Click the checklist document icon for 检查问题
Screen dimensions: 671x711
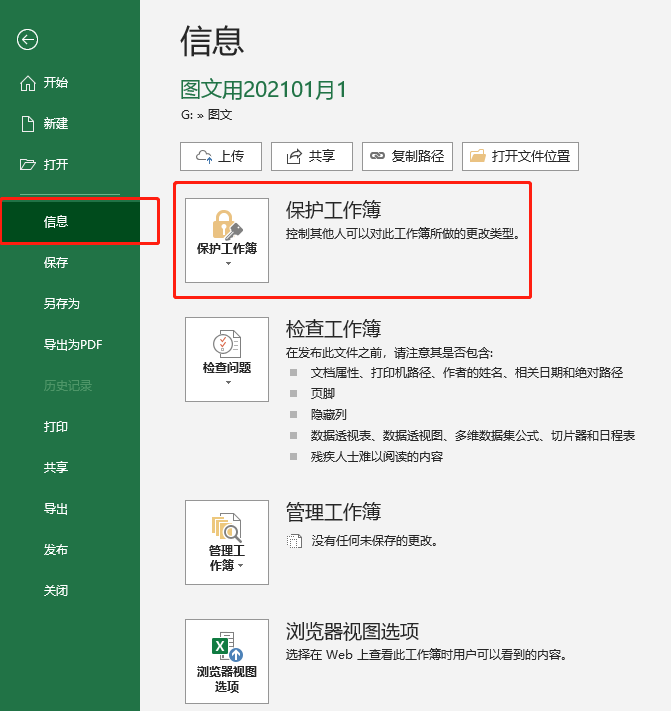[227, 343]
